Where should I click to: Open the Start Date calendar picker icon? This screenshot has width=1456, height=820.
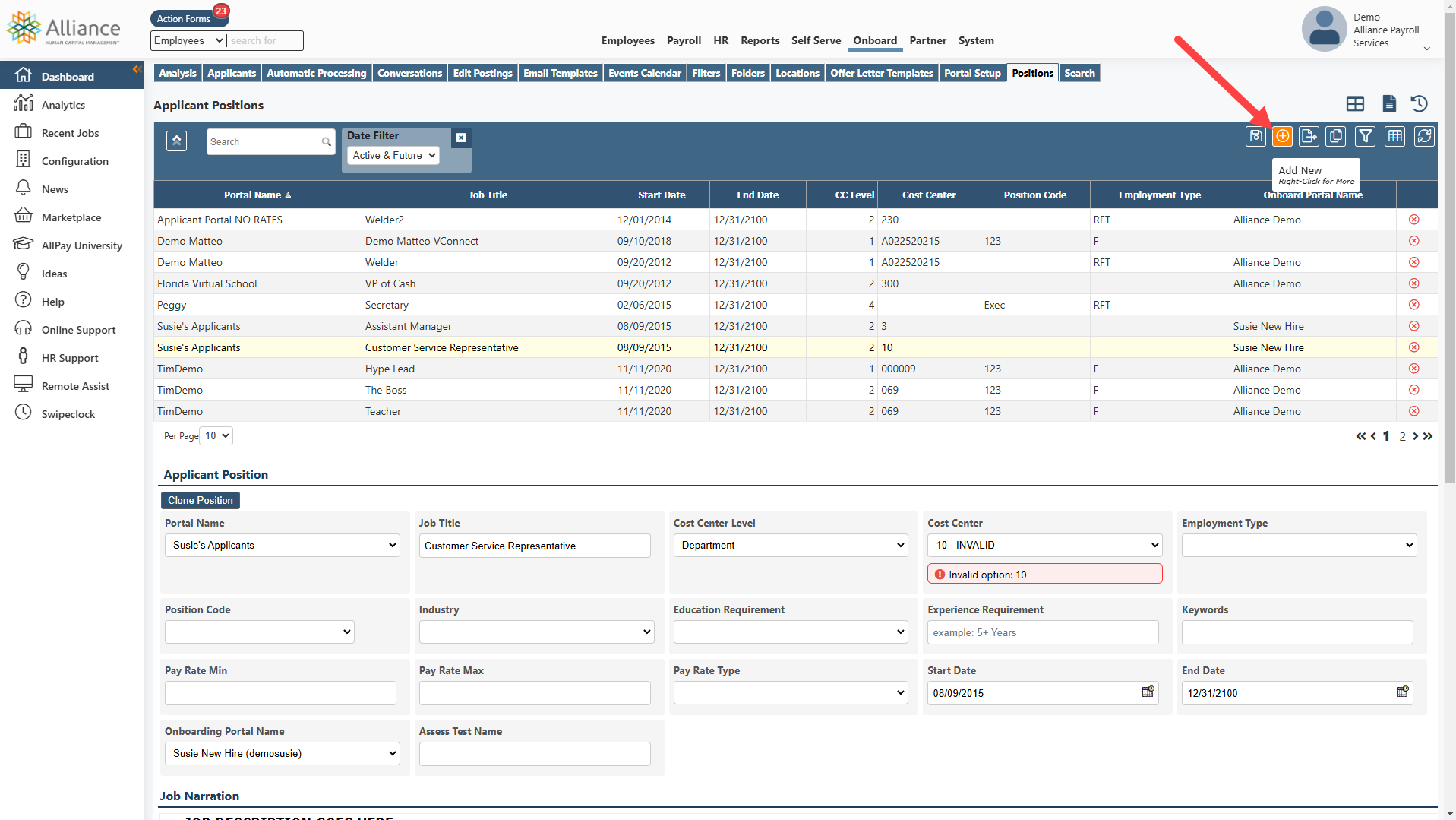(x=1148, y=692)
